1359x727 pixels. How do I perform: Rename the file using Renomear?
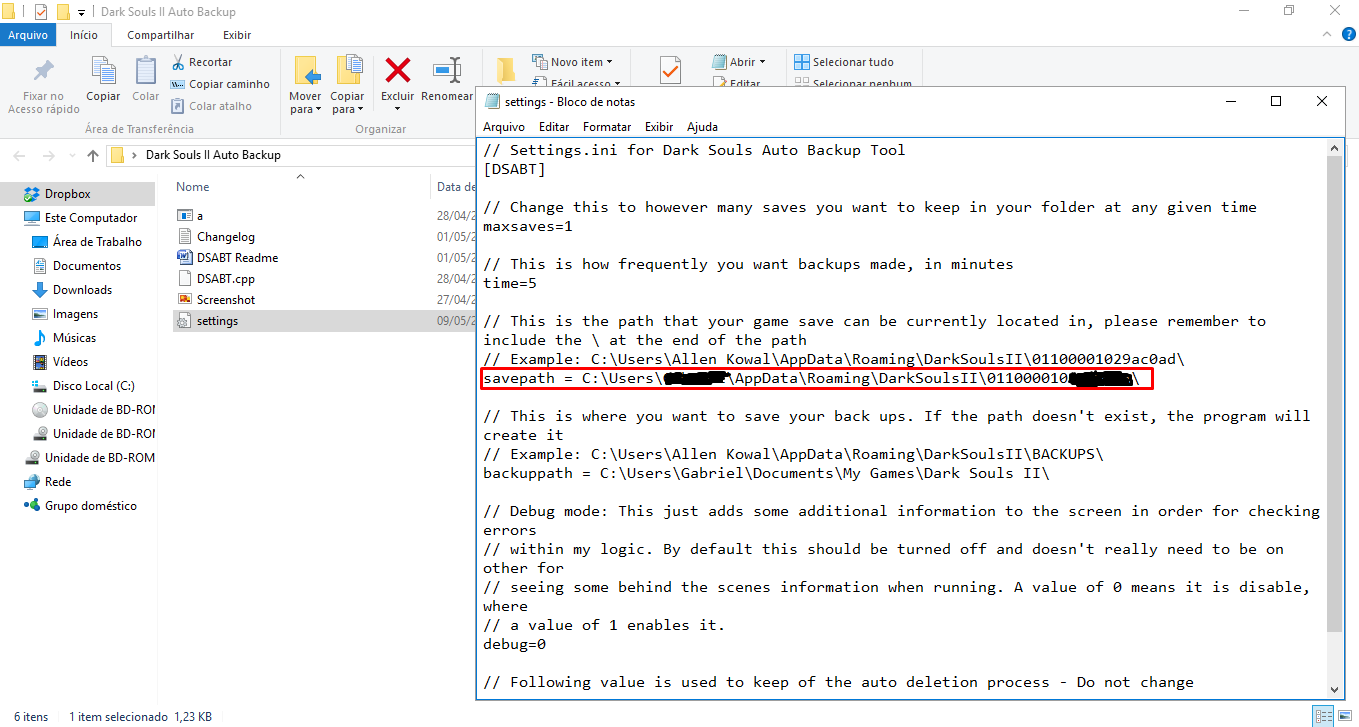447,80
